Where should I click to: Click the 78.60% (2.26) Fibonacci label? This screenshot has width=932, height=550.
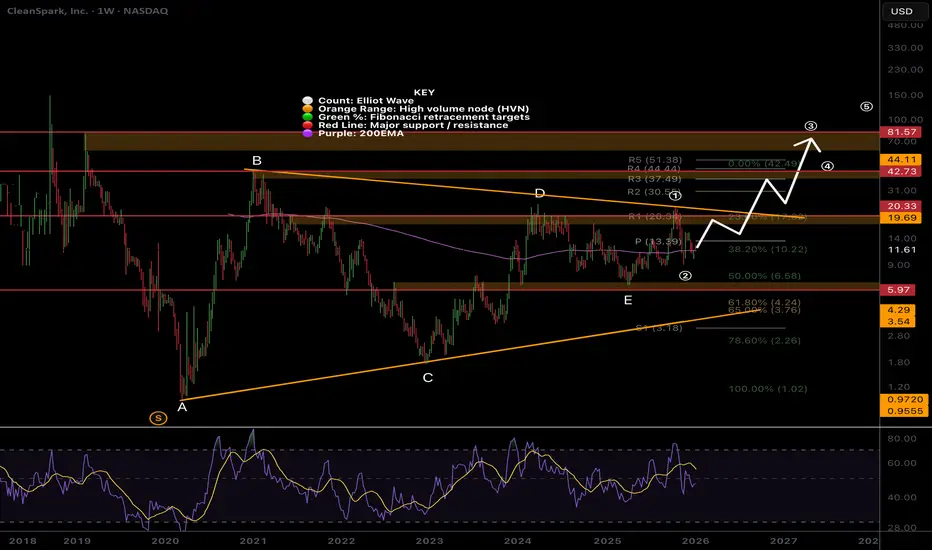[764, 341]
